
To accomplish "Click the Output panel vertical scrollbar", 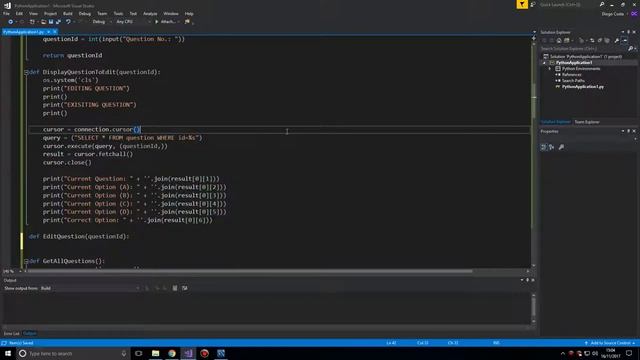I will pos(533,308).
